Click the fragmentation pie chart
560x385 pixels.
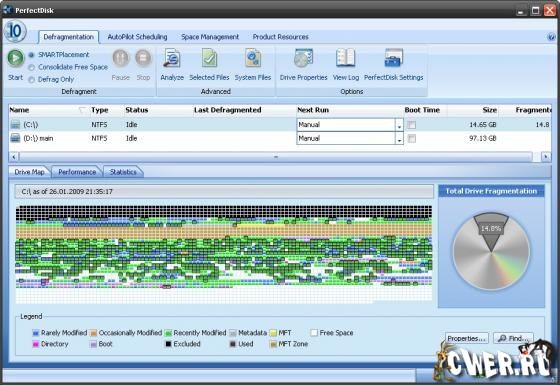pos(491,251)
